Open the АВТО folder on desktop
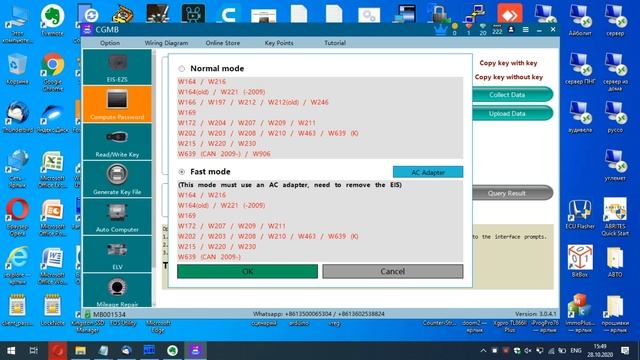This screenshot has width=640, height=360. click(615, 261)
